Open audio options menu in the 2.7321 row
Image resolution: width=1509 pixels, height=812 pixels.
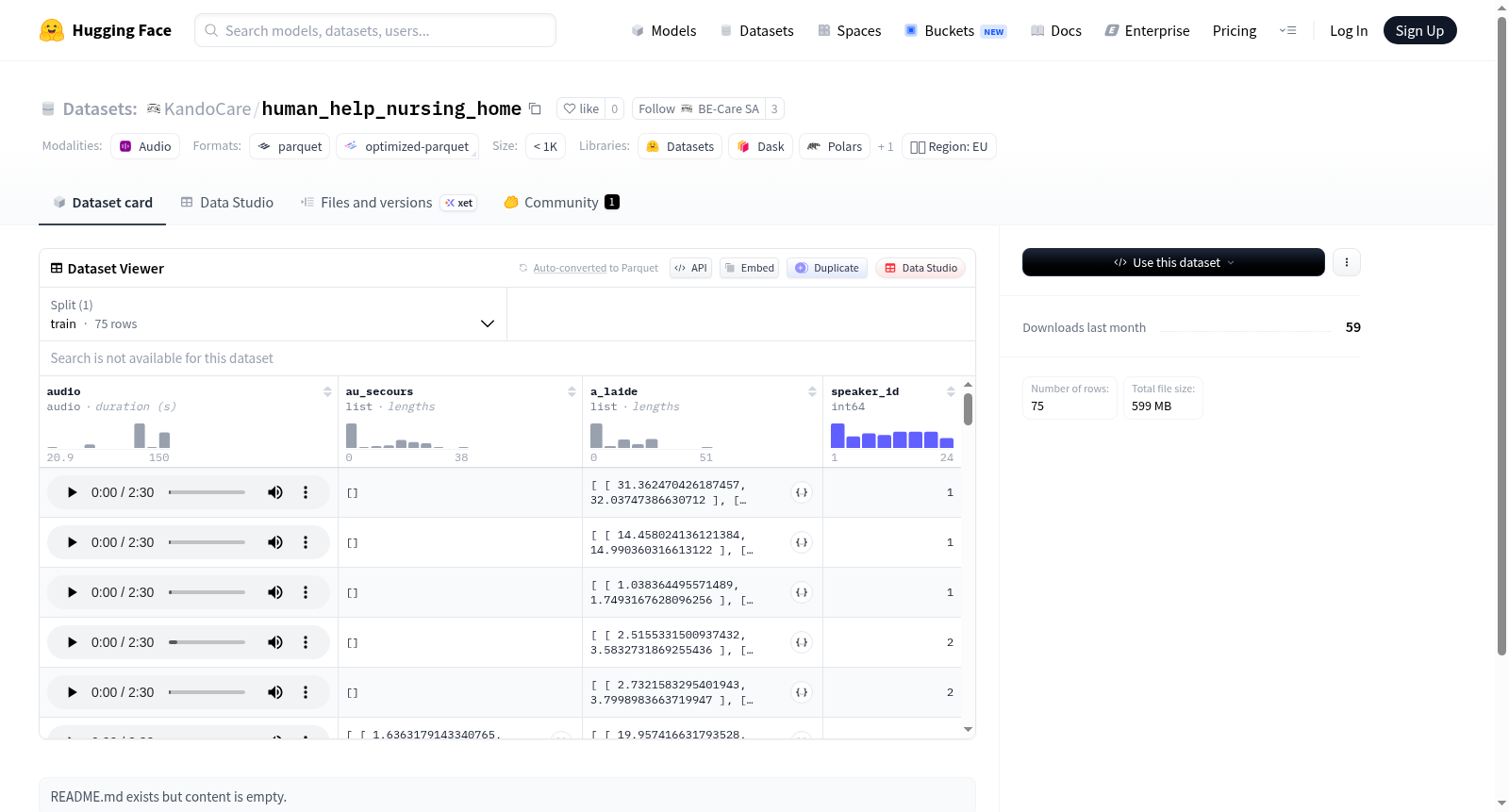[306, 692]
